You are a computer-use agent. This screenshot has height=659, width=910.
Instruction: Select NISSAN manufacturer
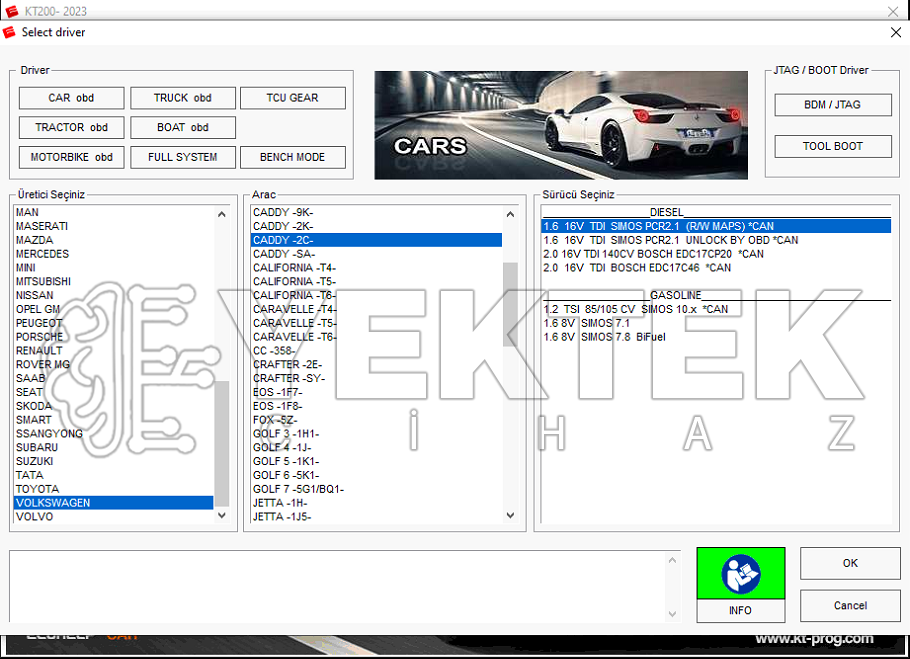113,295
